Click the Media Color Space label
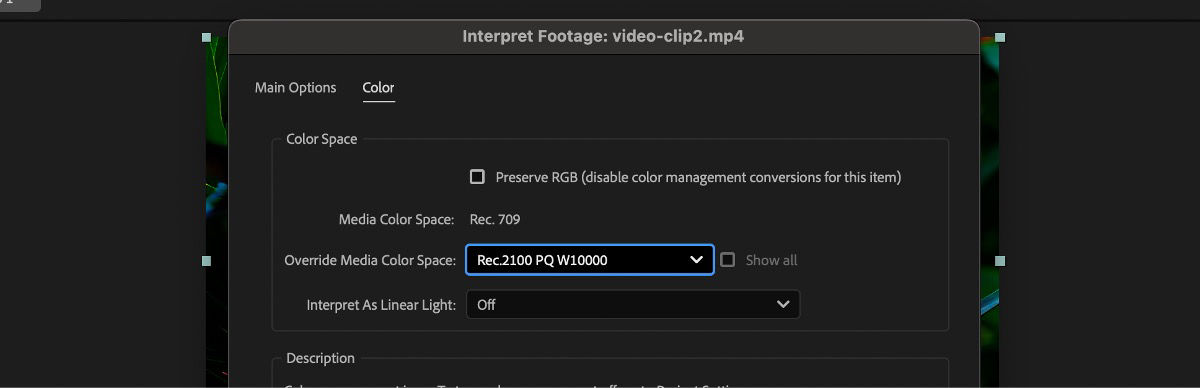 (397, 219)
